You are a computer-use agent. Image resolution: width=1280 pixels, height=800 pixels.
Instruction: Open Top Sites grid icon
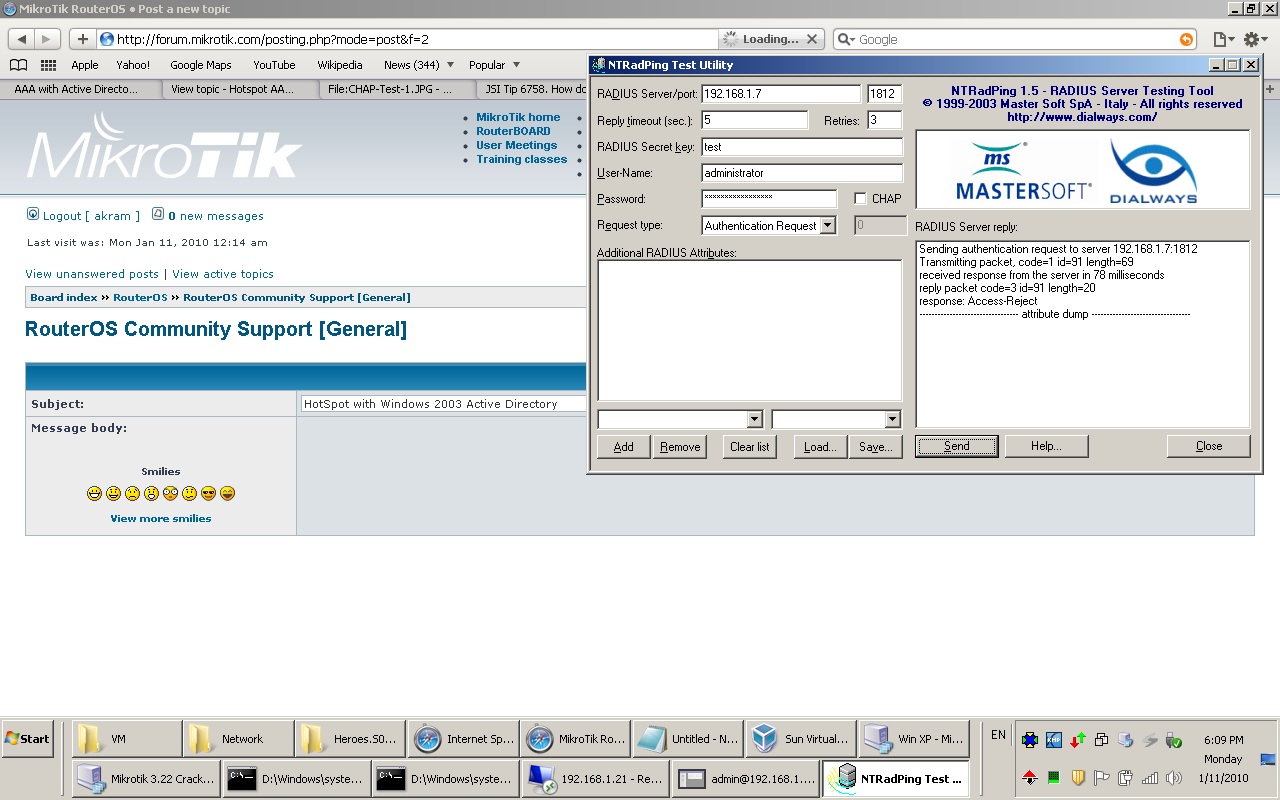click(x=48, y=65)
